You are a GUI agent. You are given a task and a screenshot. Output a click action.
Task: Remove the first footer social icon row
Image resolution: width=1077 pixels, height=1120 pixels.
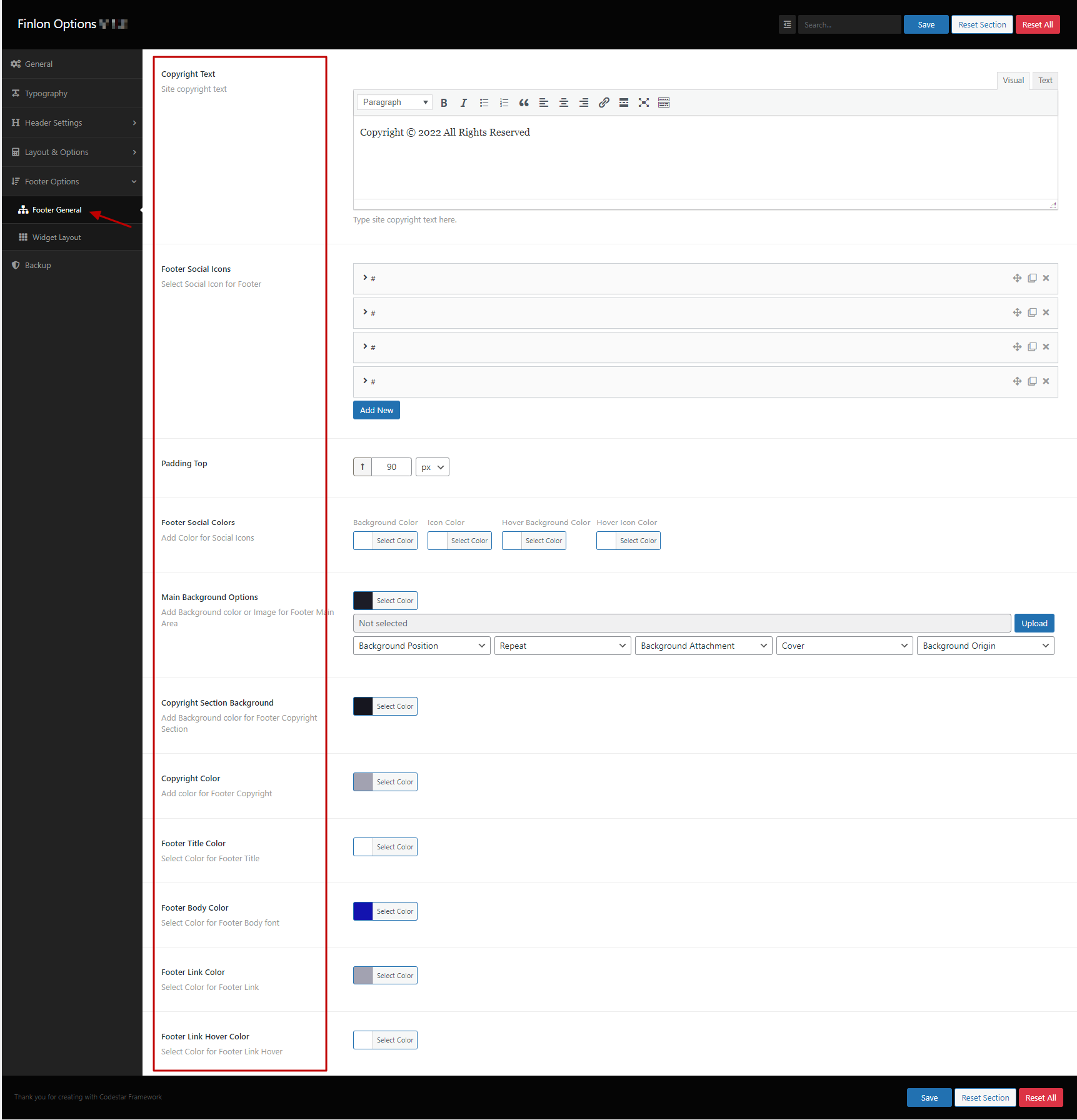[1046, 278]
